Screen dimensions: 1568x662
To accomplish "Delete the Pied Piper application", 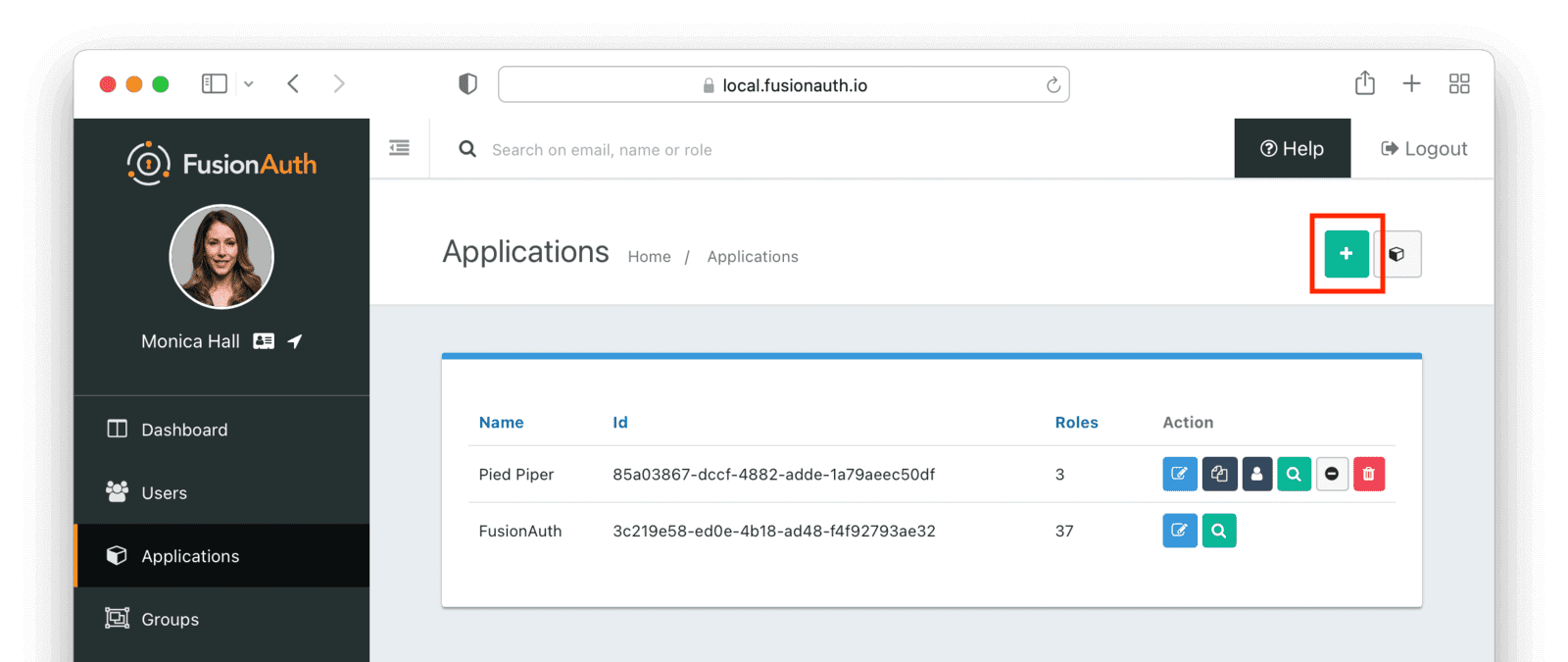I will click(1369, 474).
